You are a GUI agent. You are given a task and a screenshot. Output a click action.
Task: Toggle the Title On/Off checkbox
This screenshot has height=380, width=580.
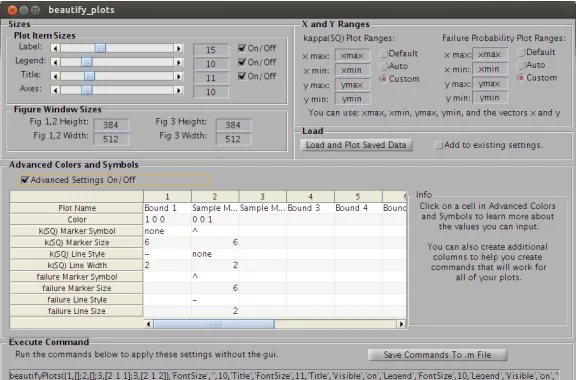click(242, 76)
